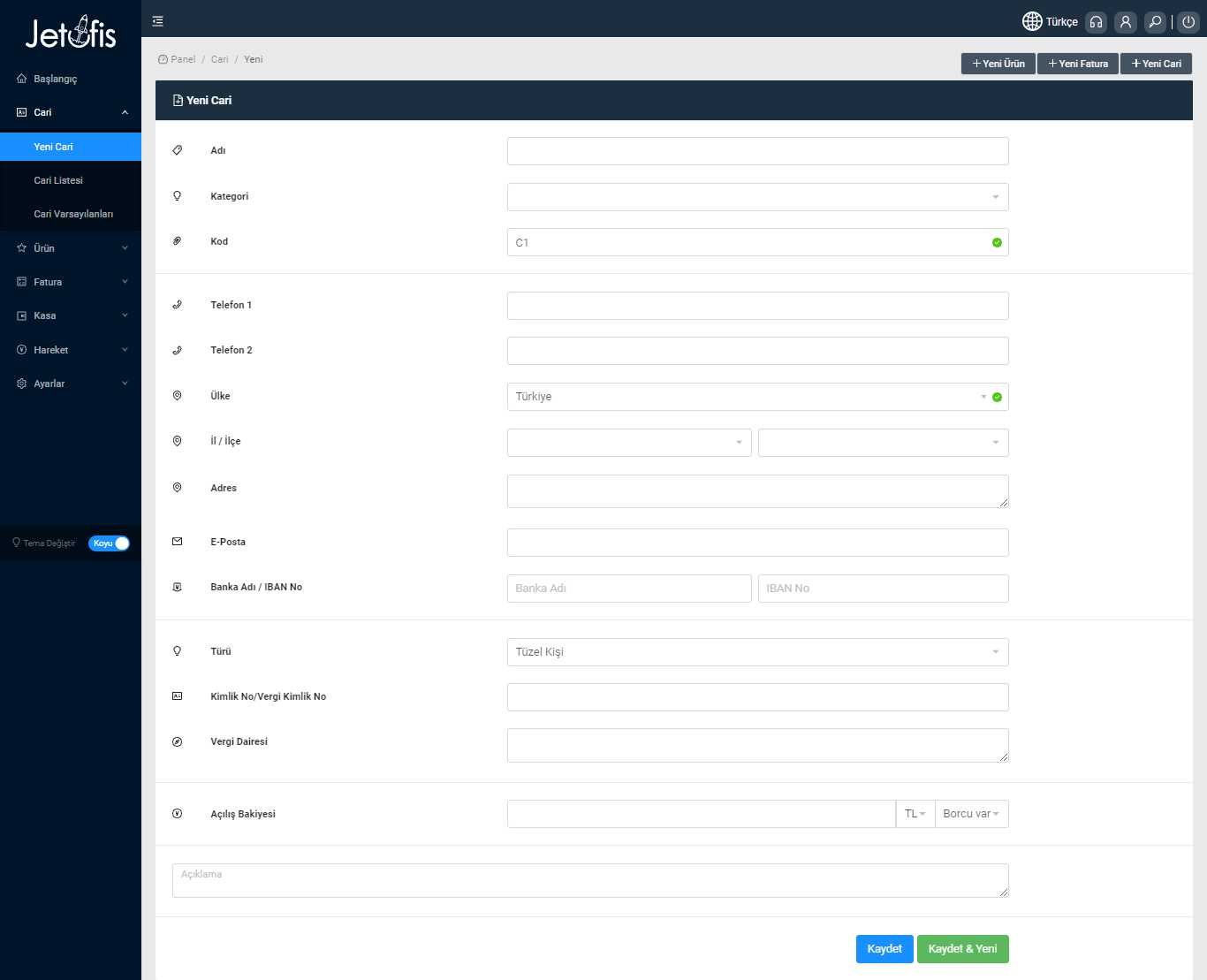Image resolution: width=1207 pixels, height=980 pixels.
Task: Collapse the Cari sidebar menu
Action: (x=71, y=112)
